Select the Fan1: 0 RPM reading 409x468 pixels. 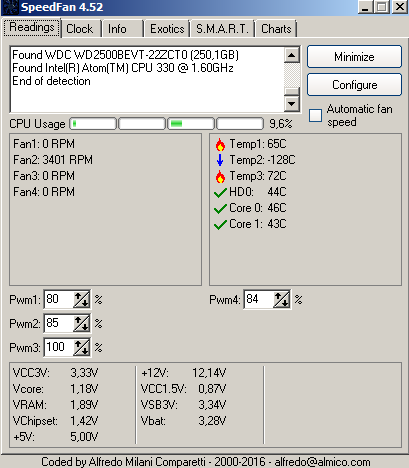click(44, 144)
